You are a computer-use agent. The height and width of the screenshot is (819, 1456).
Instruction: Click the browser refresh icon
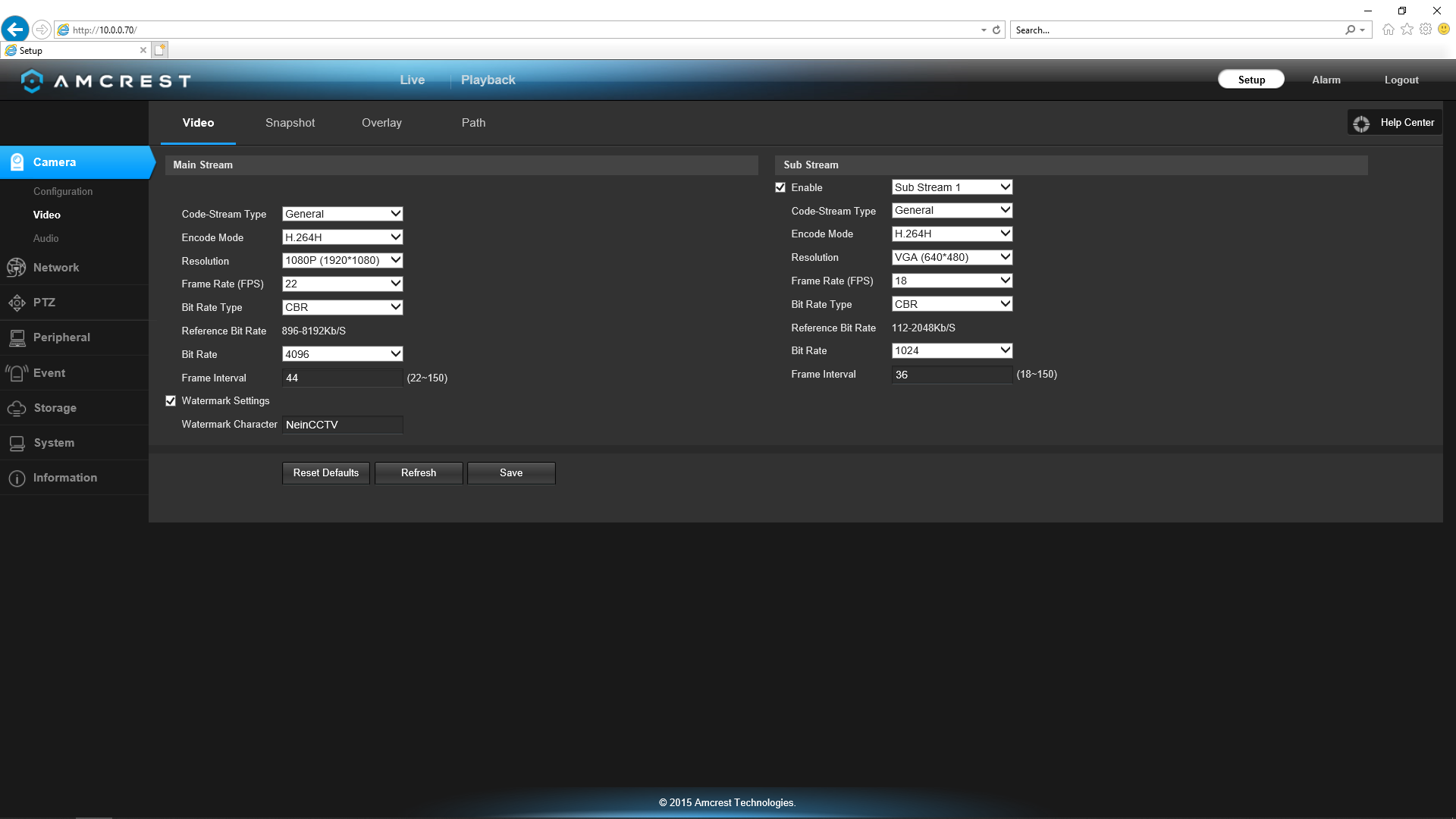point(996,30)
